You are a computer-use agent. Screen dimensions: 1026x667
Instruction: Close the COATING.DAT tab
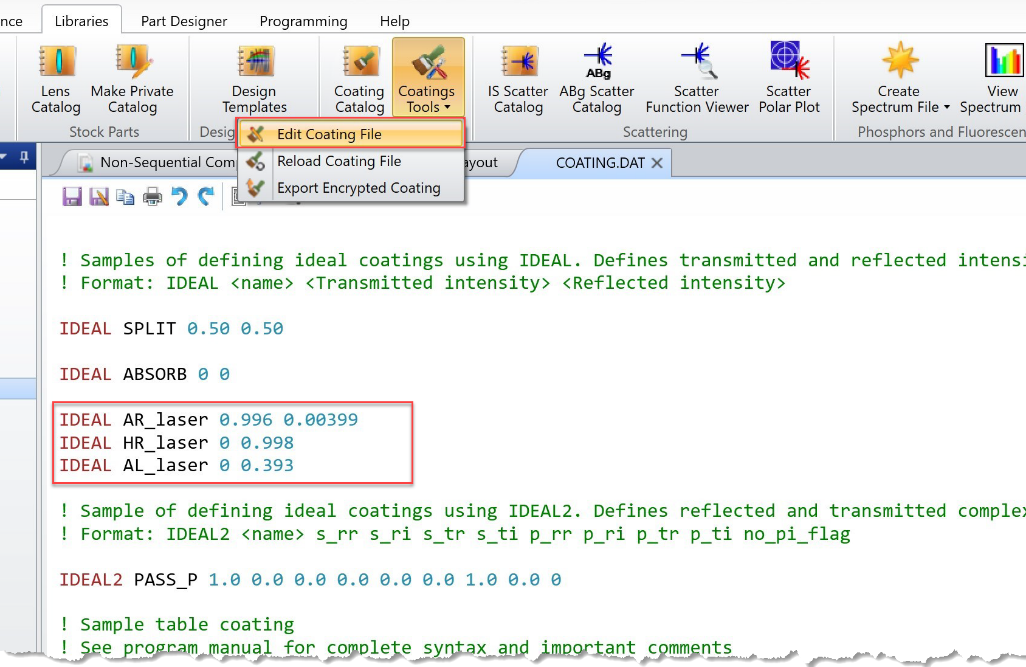point(657,163)
